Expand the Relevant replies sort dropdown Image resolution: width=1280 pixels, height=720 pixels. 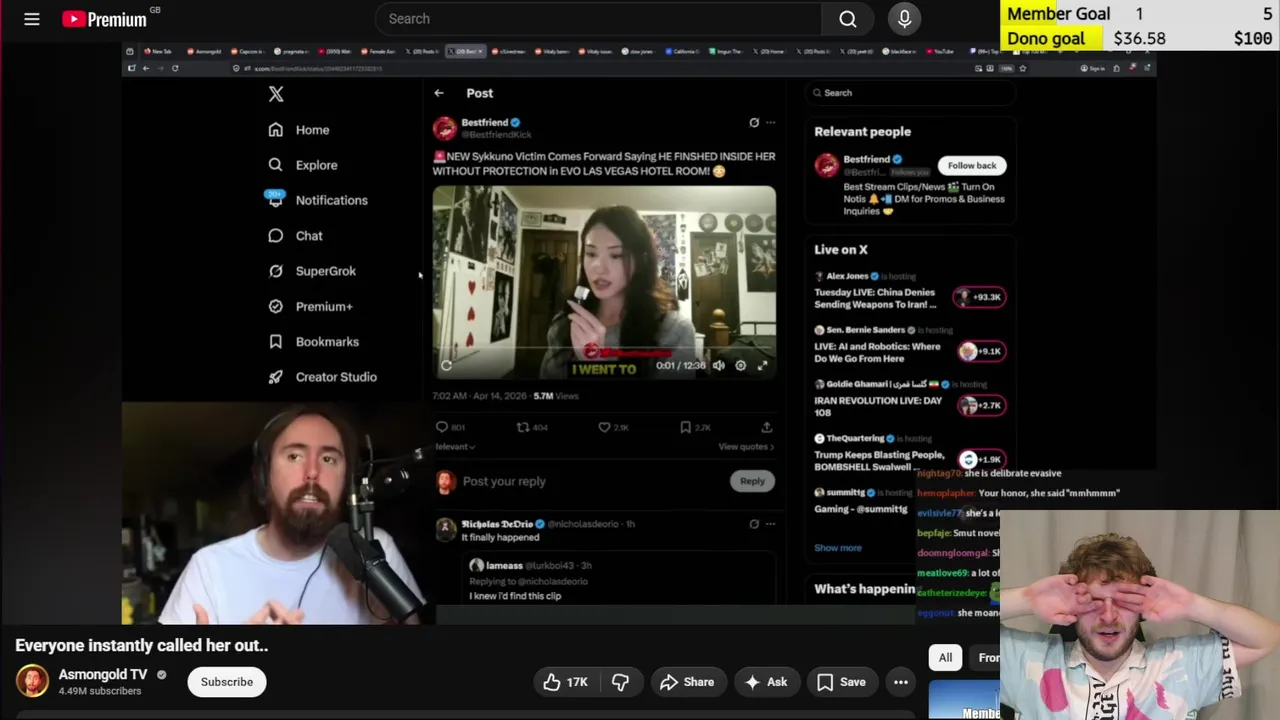click(x=454, y=447)
